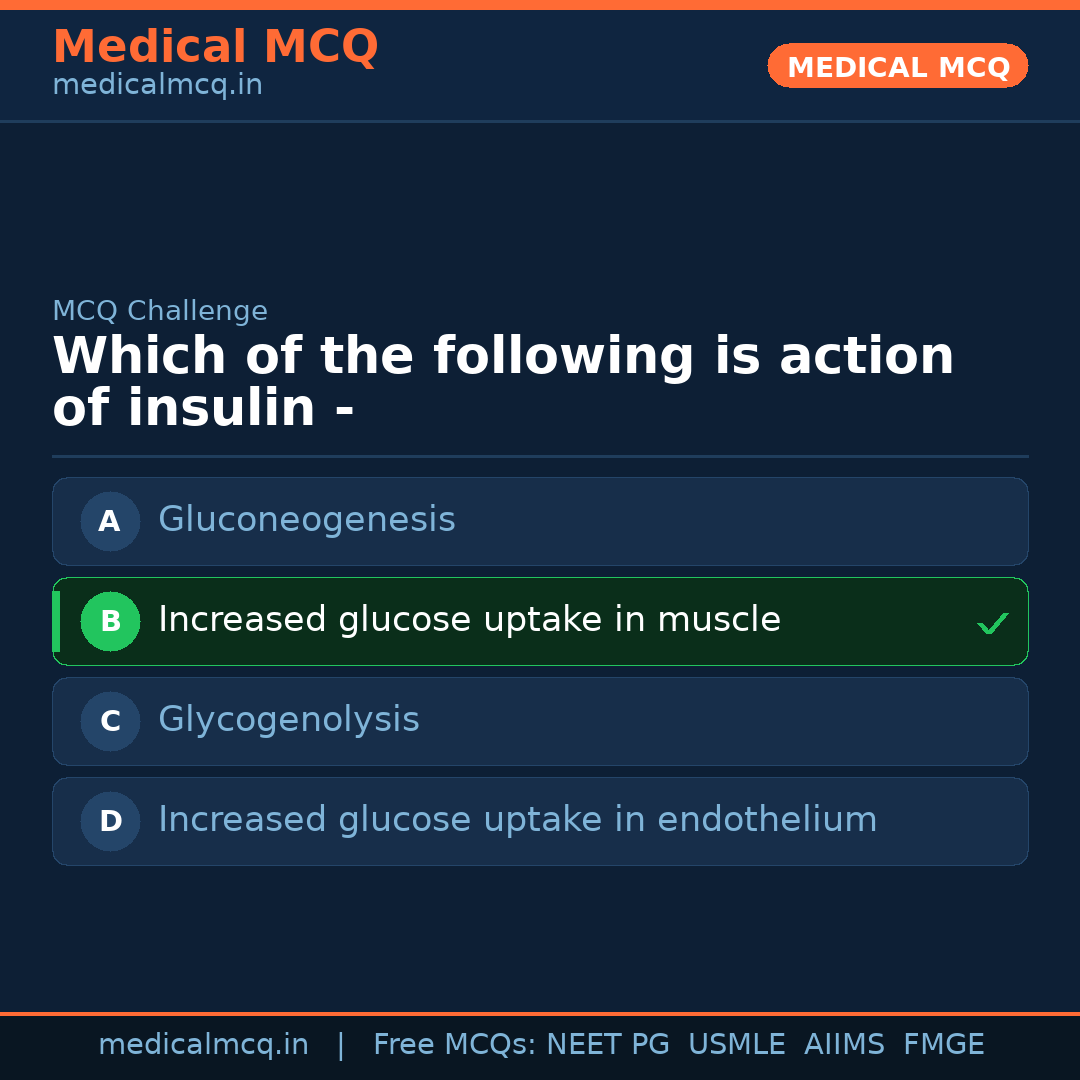Viewport: 1080px width, 1080px height.
Task: Click the 'MCQ Challenge' label
Action: point(160,311)
